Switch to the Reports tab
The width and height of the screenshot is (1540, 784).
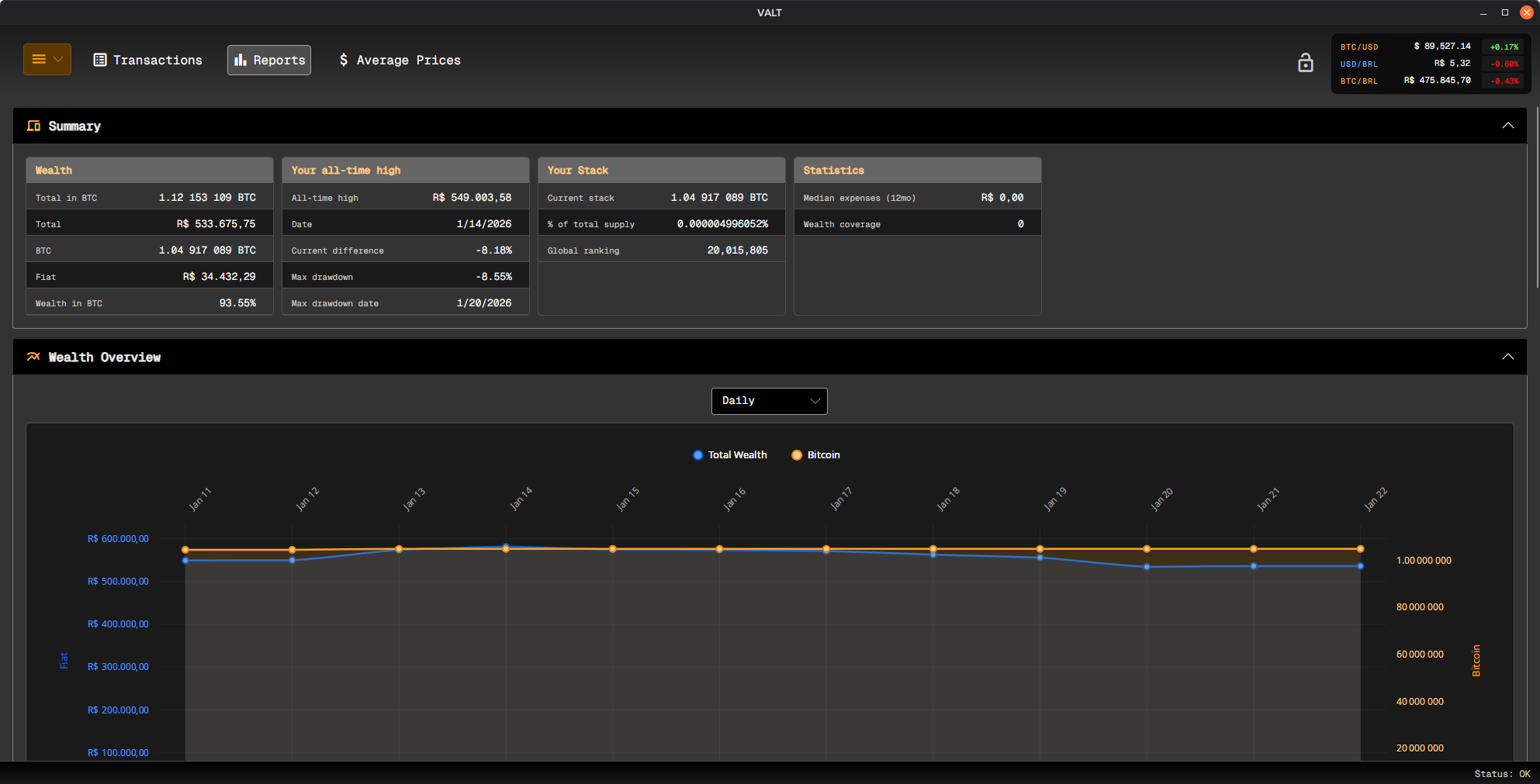269,60
